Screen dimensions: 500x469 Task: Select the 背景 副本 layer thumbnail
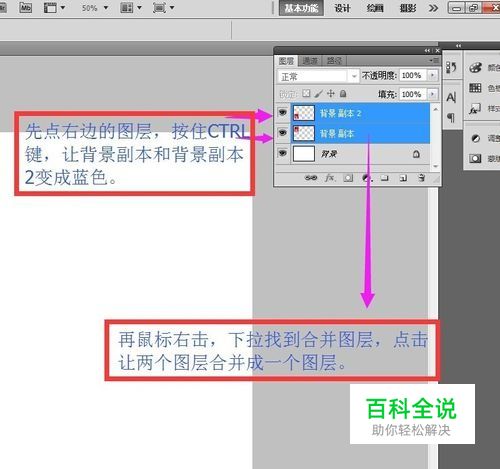304,133
